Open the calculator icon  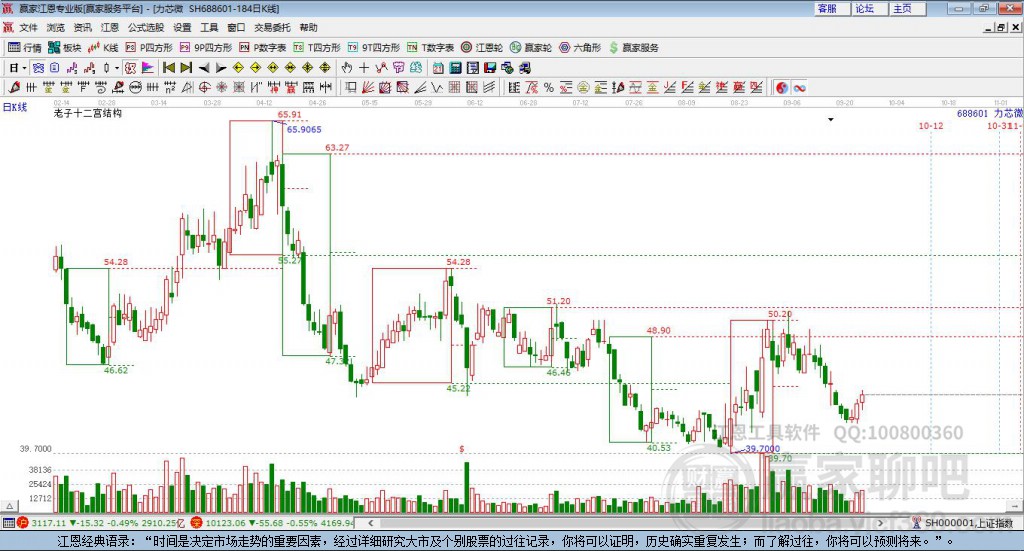(455, 68)
